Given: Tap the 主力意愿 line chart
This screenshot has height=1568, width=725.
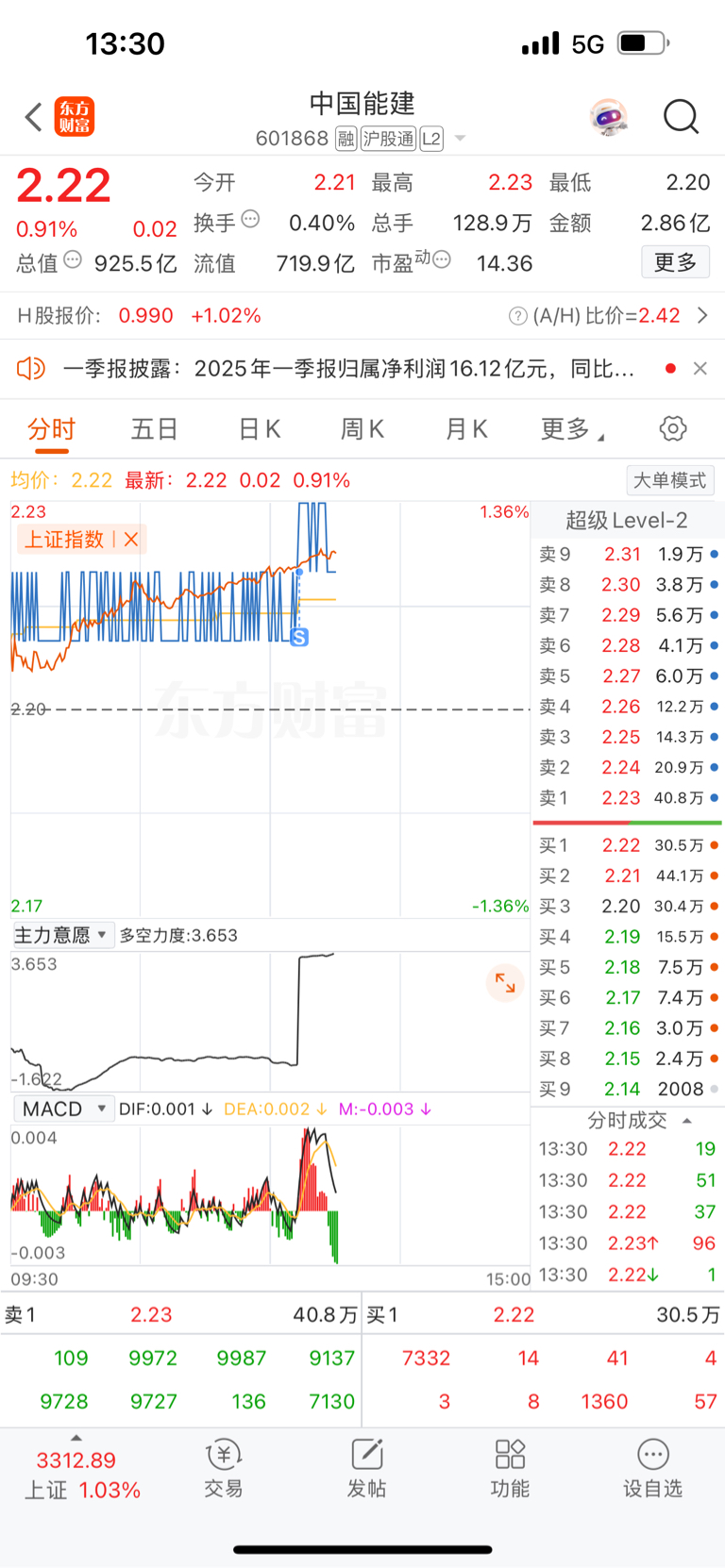Looking at the screenshot, I should point(270,1022).
